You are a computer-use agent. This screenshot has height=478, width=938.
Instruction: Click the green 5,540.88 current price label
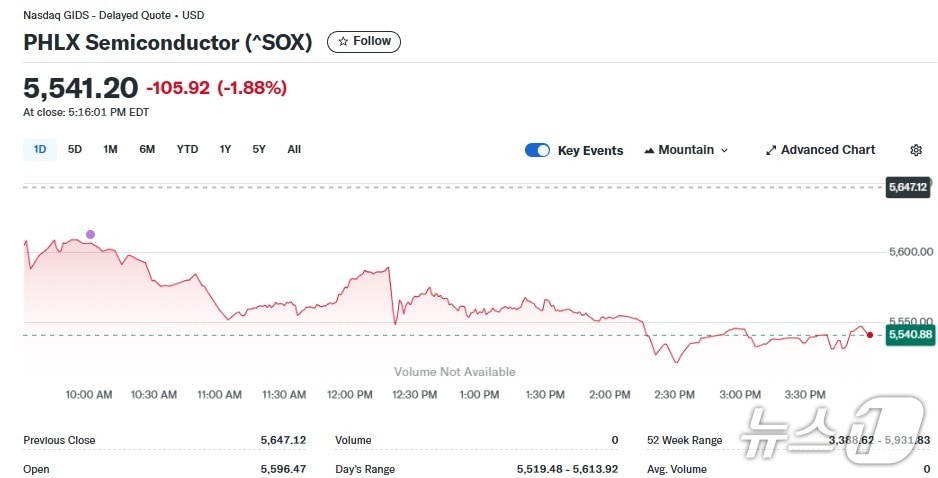(x=909, y=335)
